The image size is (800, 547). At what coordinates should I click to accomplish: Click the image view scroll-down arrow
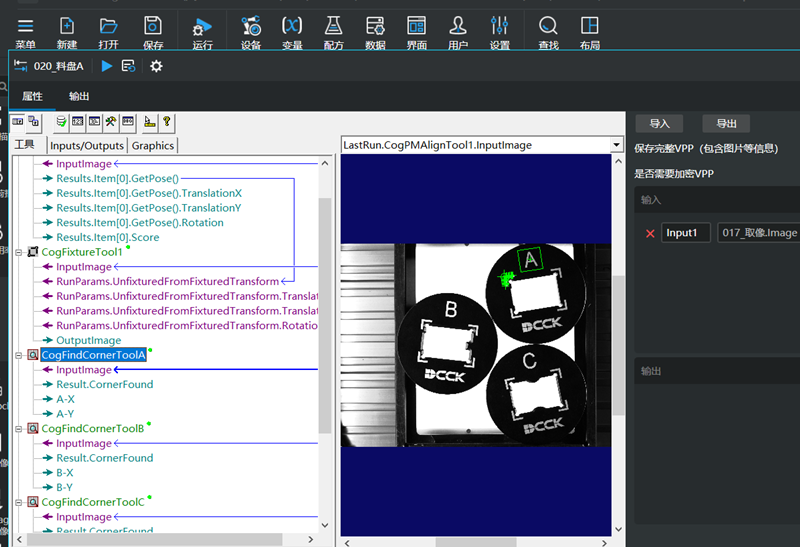click(x=618, y=529)
